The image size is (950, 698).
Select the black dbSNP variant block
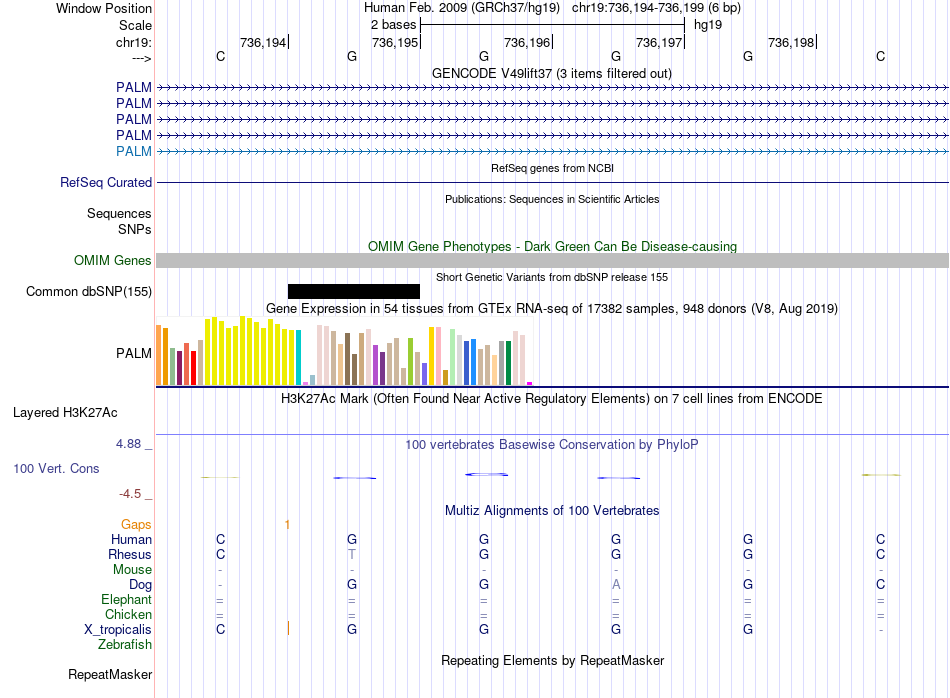(354, 291)
